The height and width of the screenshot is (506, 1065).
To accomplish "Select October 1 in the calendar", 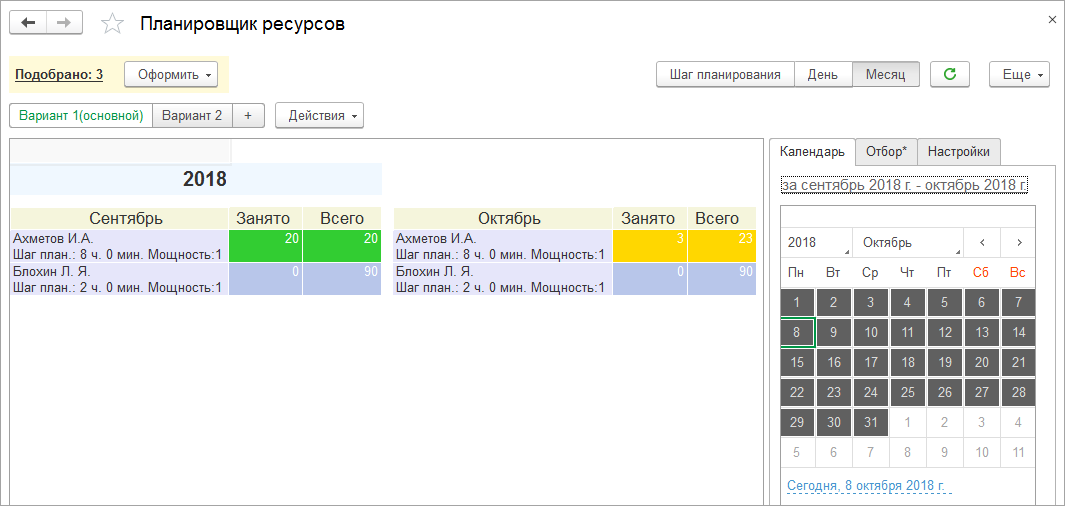I will [798, 303].
